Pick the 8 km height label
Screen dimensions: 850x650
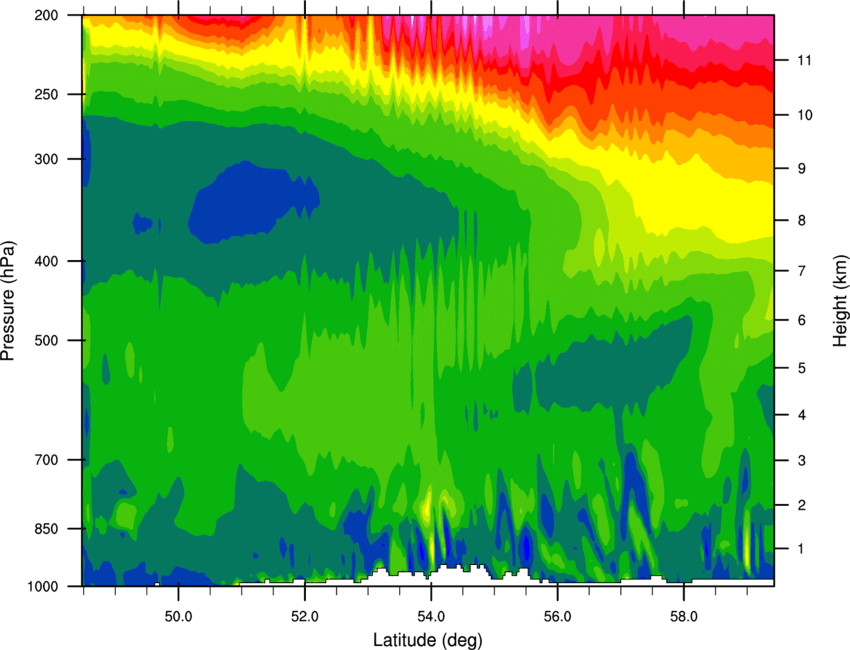(802, 221)
